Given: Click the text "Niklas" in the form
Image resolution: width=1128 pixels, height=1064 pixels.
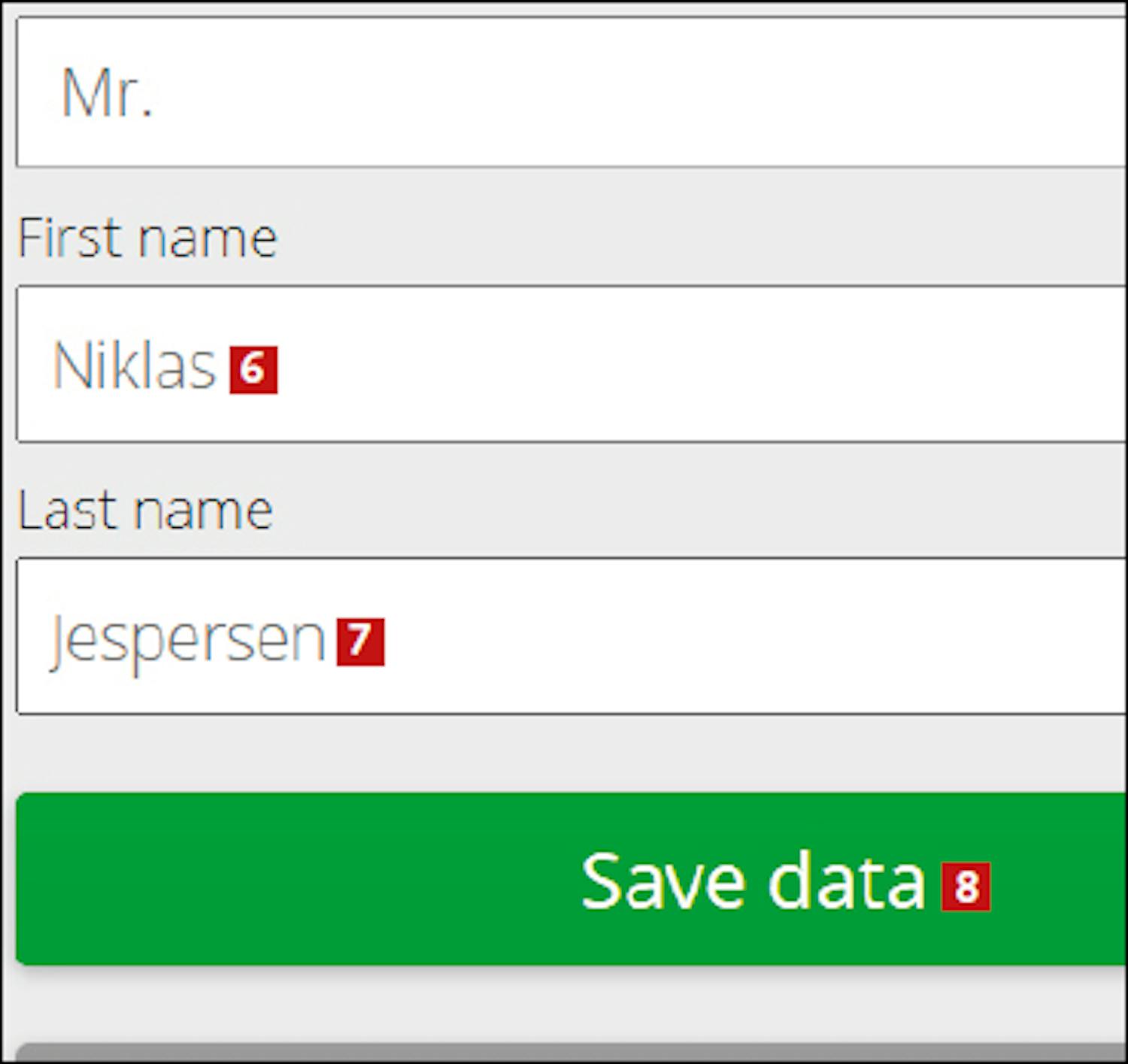Looking at the screenshot, I should click(x=135, y=365).
